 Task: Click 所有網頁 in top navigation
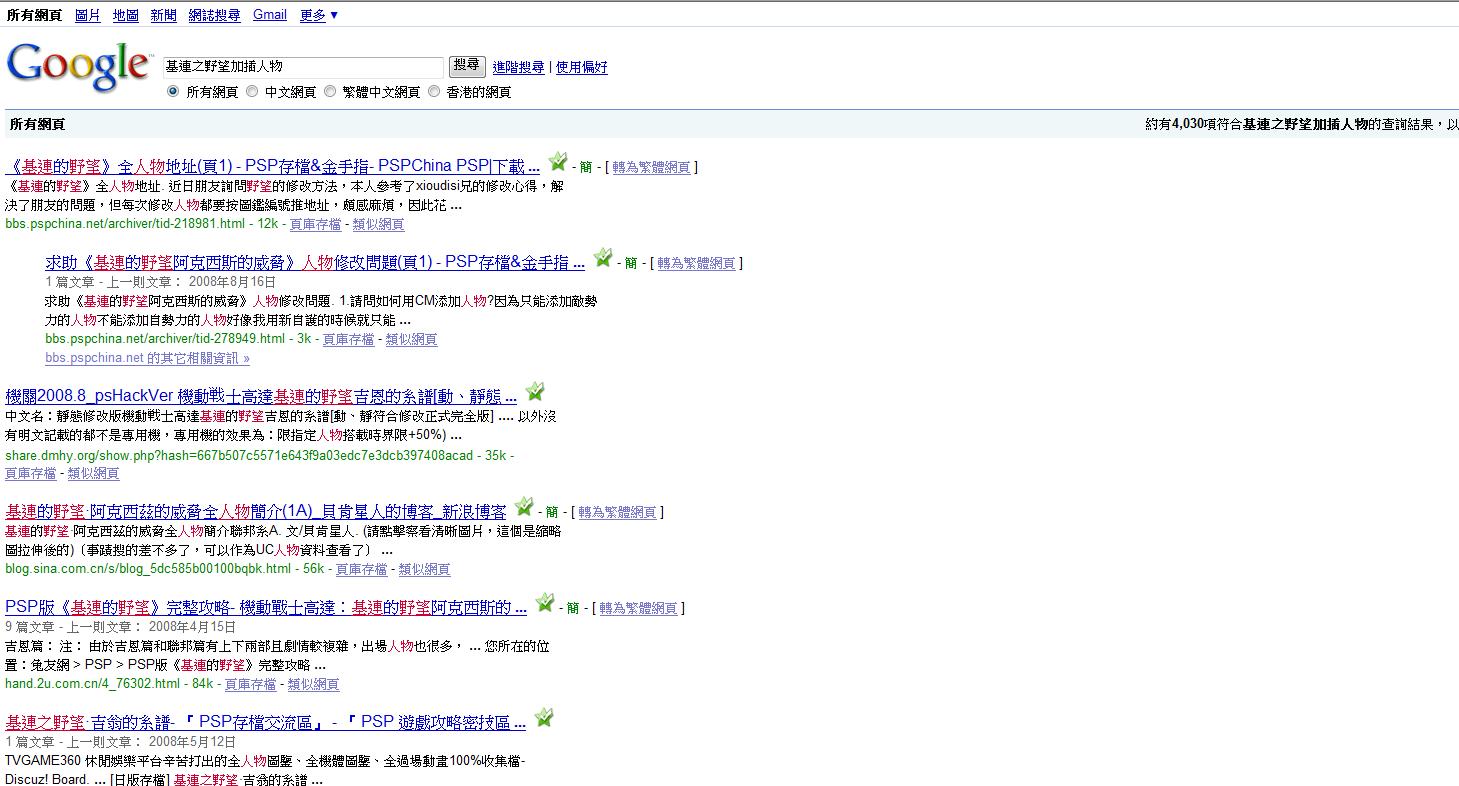34,15
